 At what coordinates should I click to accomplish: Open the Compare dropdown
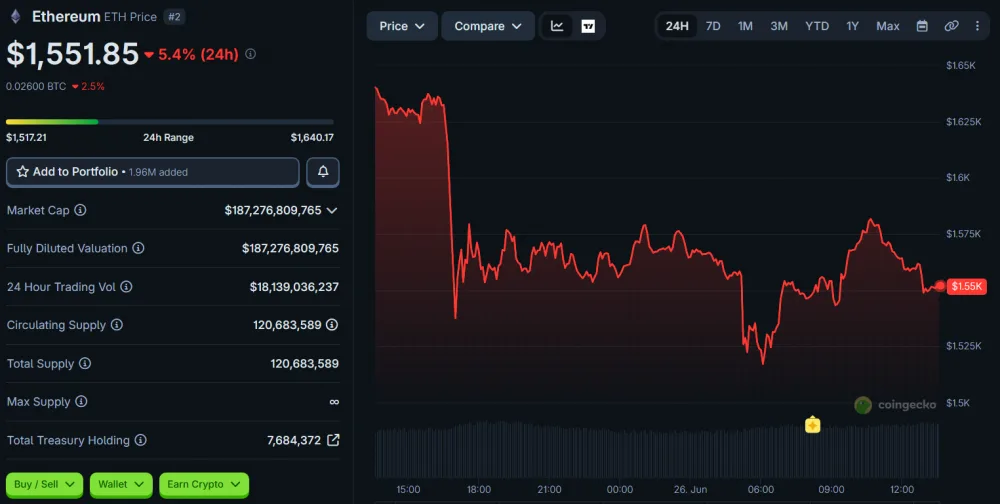point(488,26)
